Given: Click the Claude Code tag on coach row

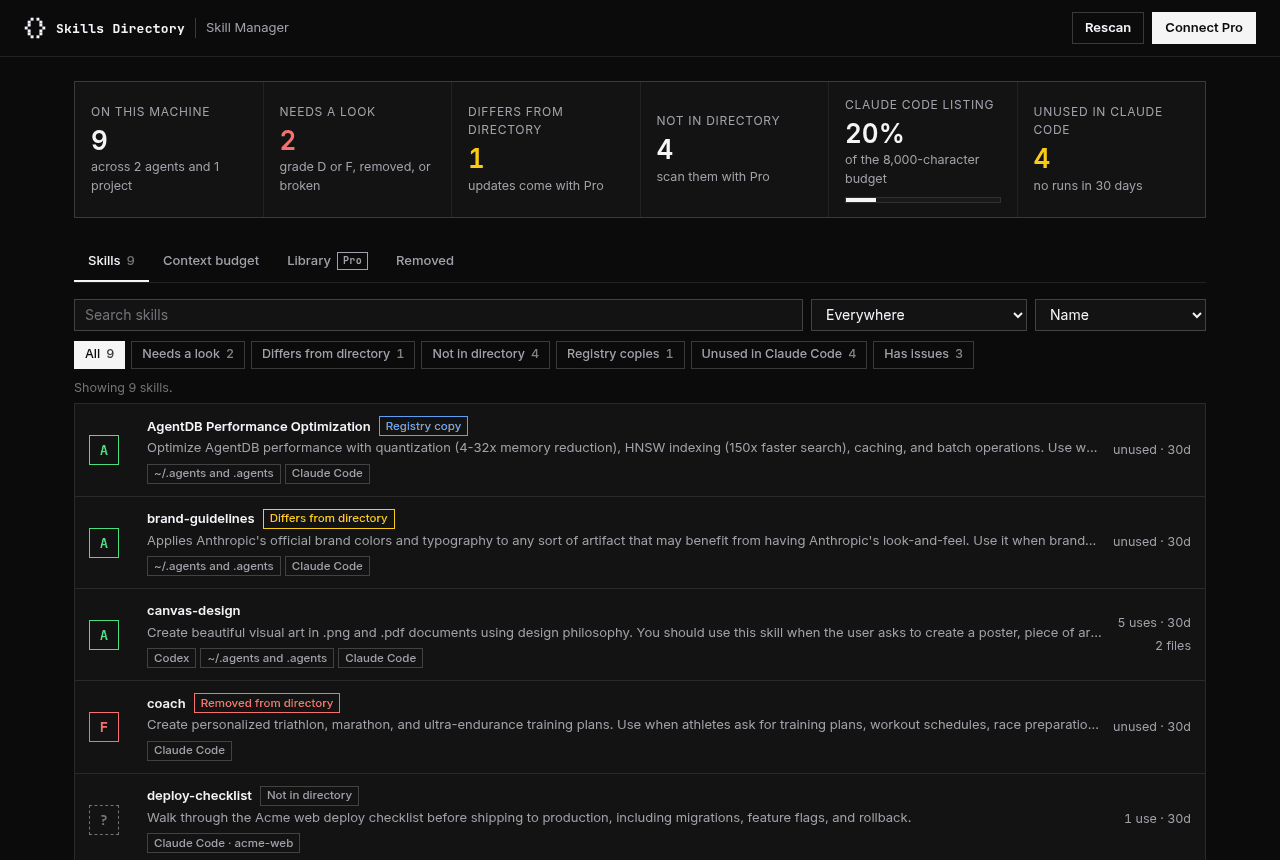Looking at the screenshot, I should click(189, 751).
